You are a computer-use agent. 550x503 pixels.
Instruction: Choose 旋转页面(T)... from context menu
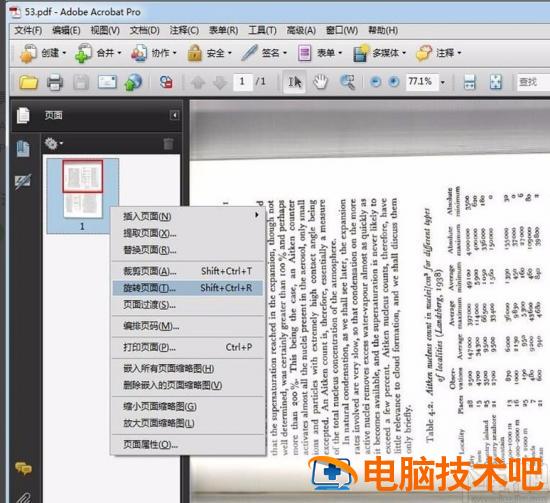188,288
